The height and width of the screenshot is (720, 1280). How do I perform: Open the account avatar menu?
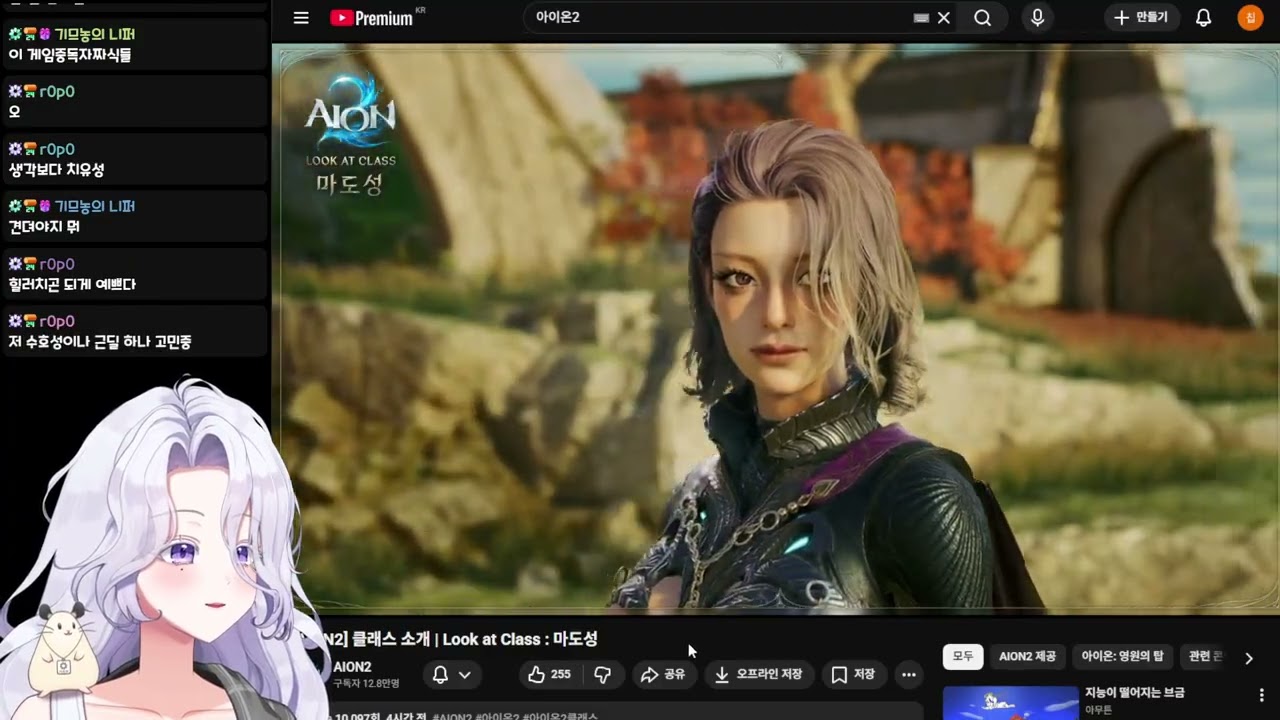click(1250, 18)
